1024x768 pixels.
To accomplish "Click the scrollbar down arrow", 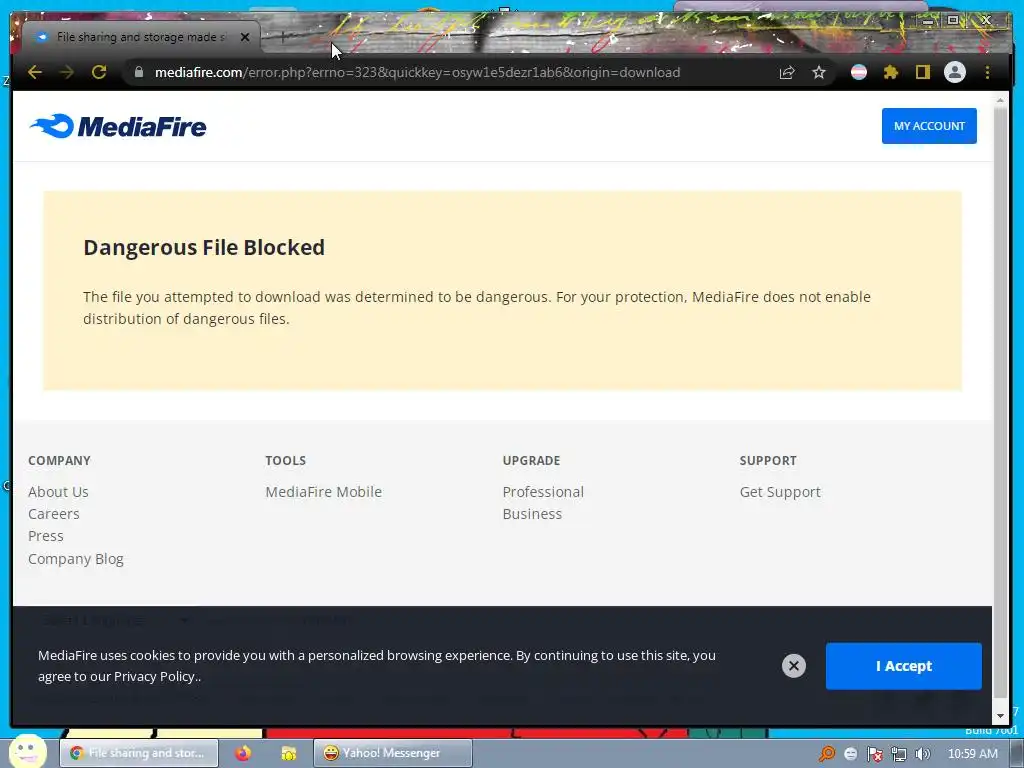I will (x=1000, y=716).
